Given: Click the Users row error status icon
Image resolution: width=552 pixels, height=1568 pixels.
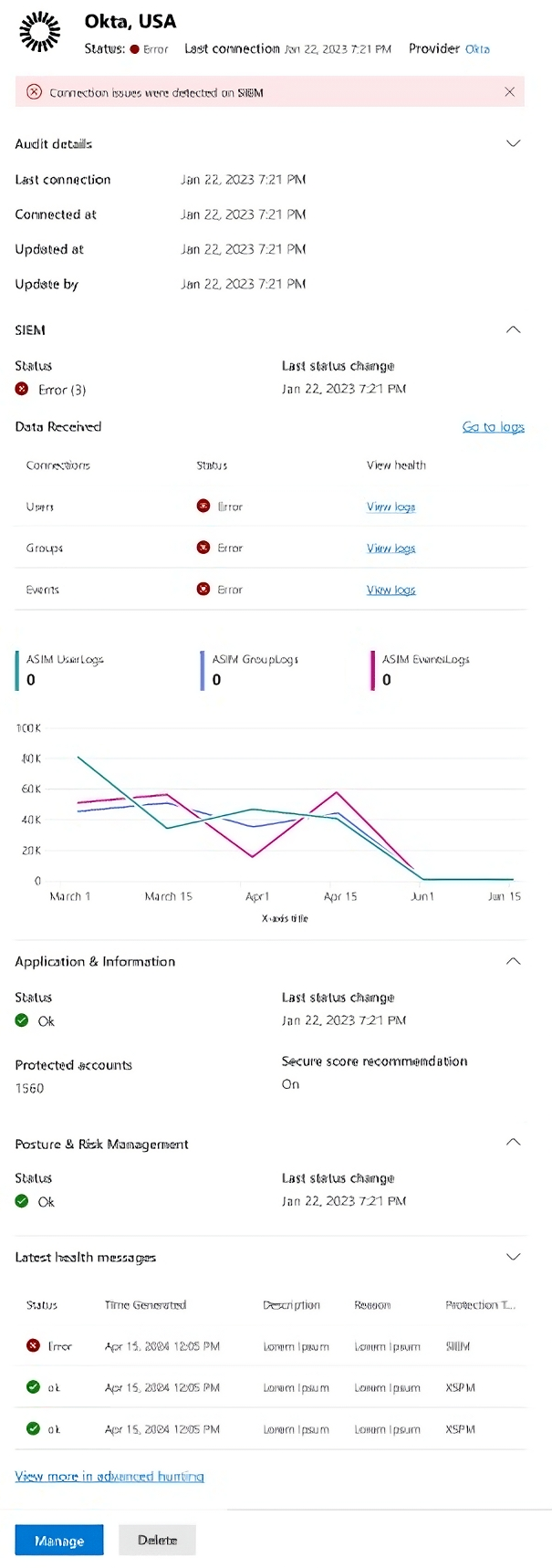Looking at the screenshot, I should (x=203, y=506).
